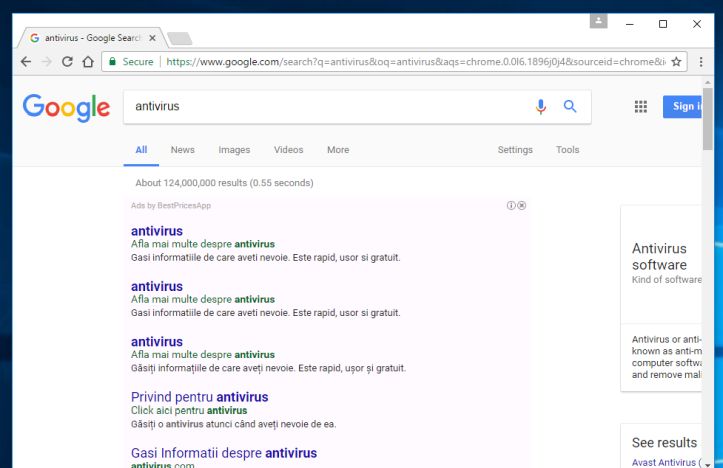Click See results heading in side panel
This screenshot has width=723, height=468.
664,443
